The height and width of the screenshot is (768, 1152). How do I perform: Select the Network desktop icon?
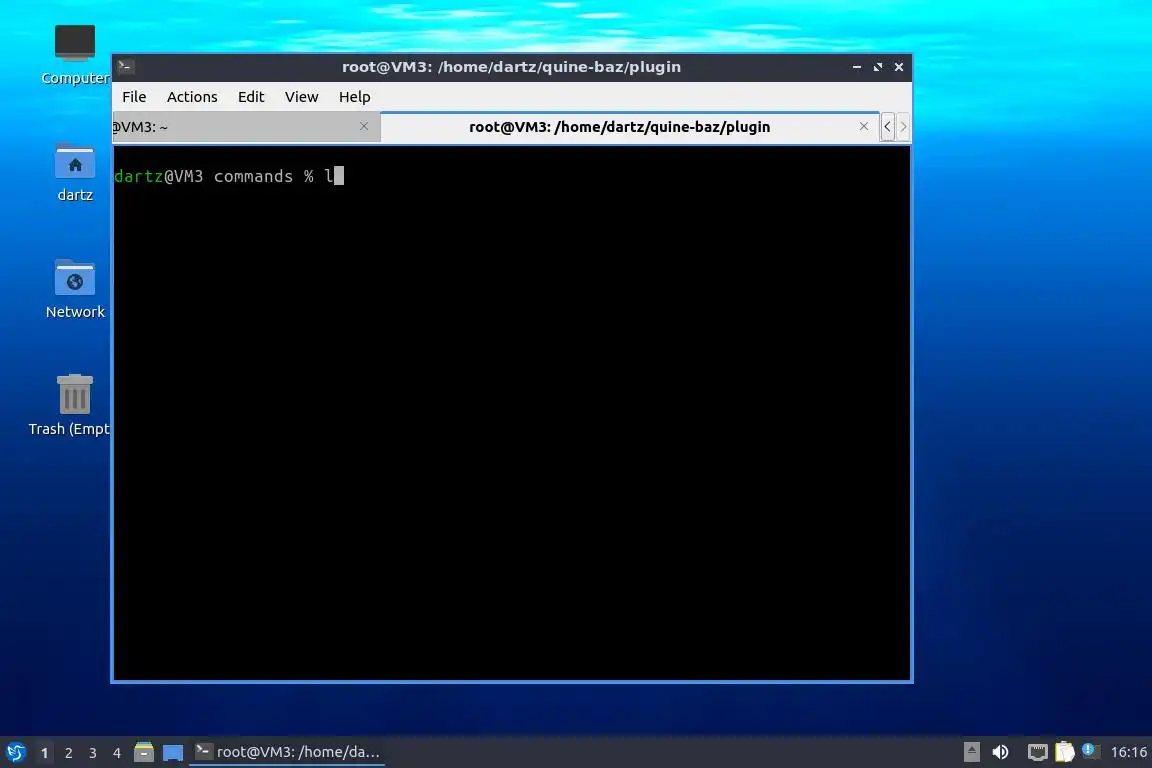pyautogui.click(x=75, y=289)
